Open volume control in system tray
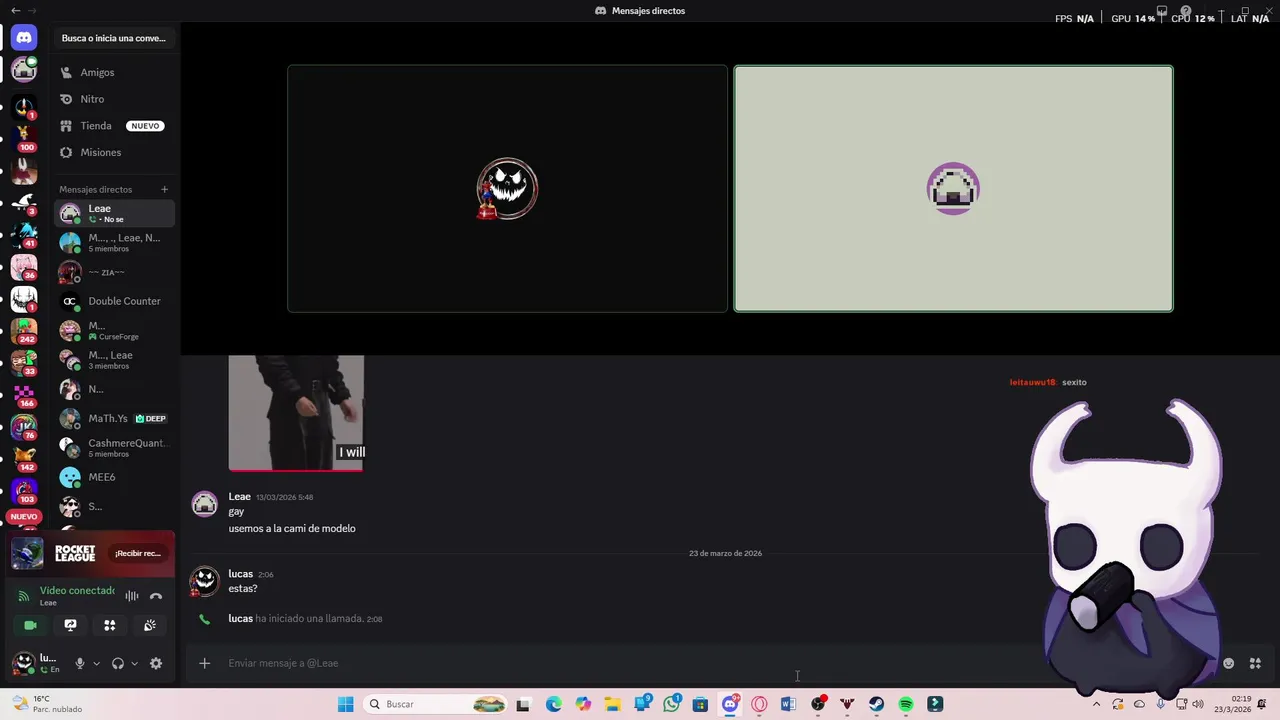Screen dimensions: 1280x720 coord(1198,704)
